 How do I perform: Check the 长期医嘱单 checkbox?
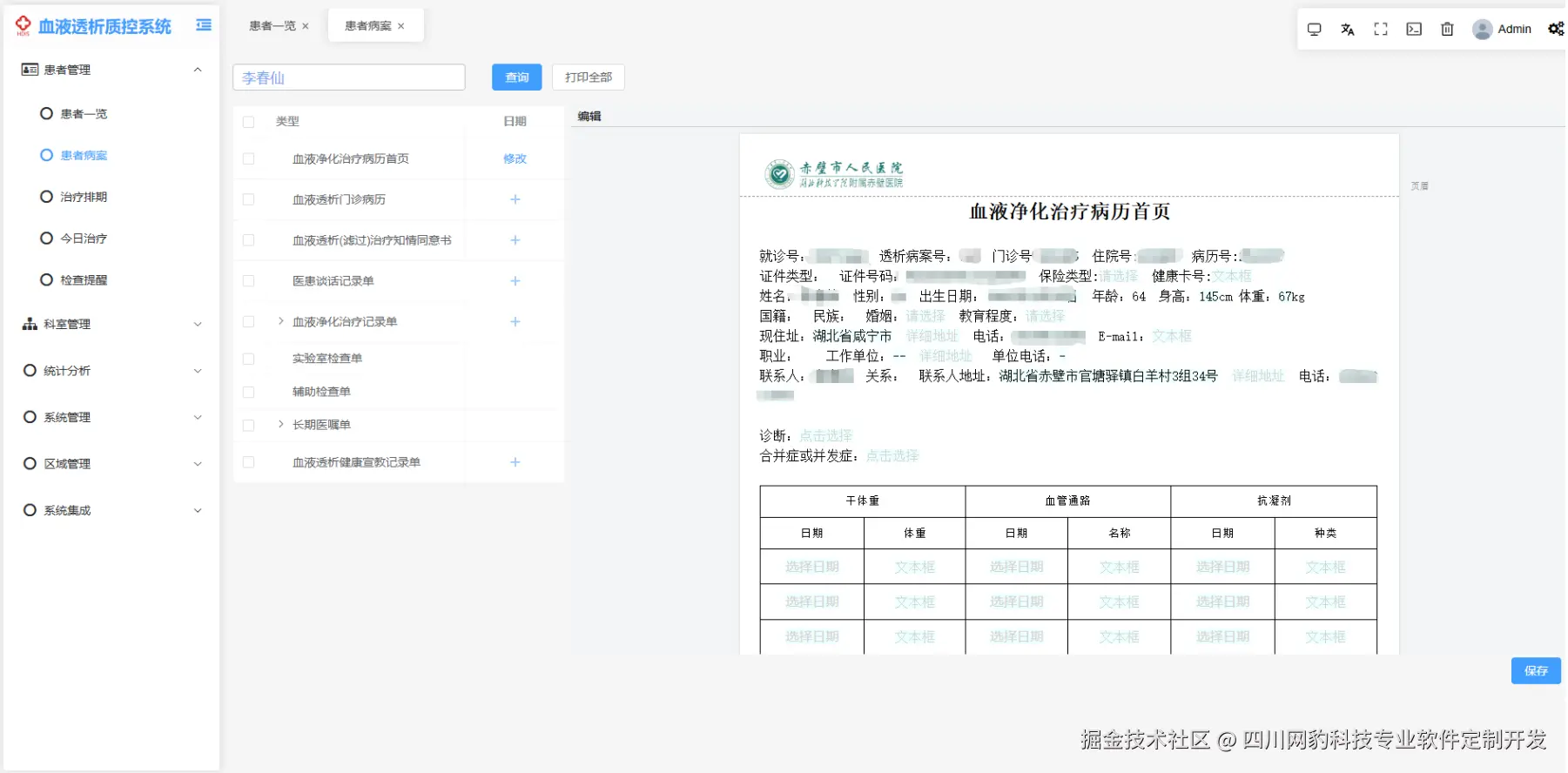click(248, 426)
